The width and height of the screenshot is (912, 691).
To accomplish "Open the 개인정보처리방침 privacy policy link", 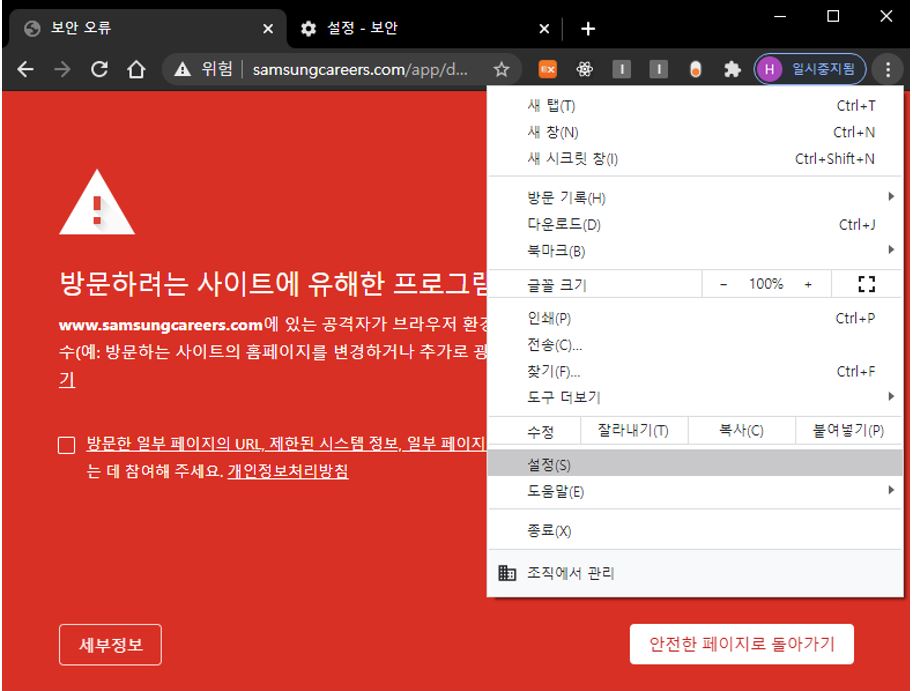I will [x=288, y=471].
